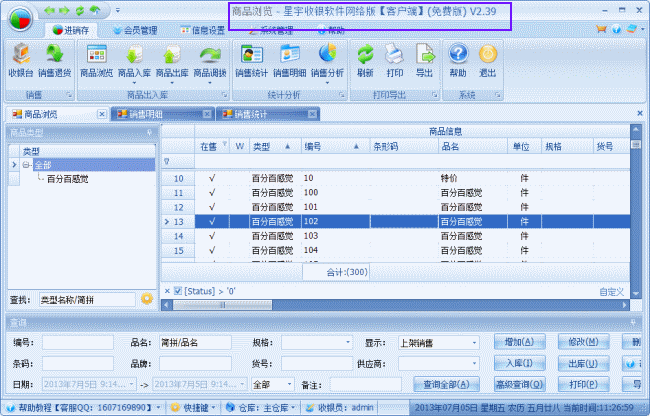
Task: Click the green back arrow in quick toolbar
Action: [50, 10]
